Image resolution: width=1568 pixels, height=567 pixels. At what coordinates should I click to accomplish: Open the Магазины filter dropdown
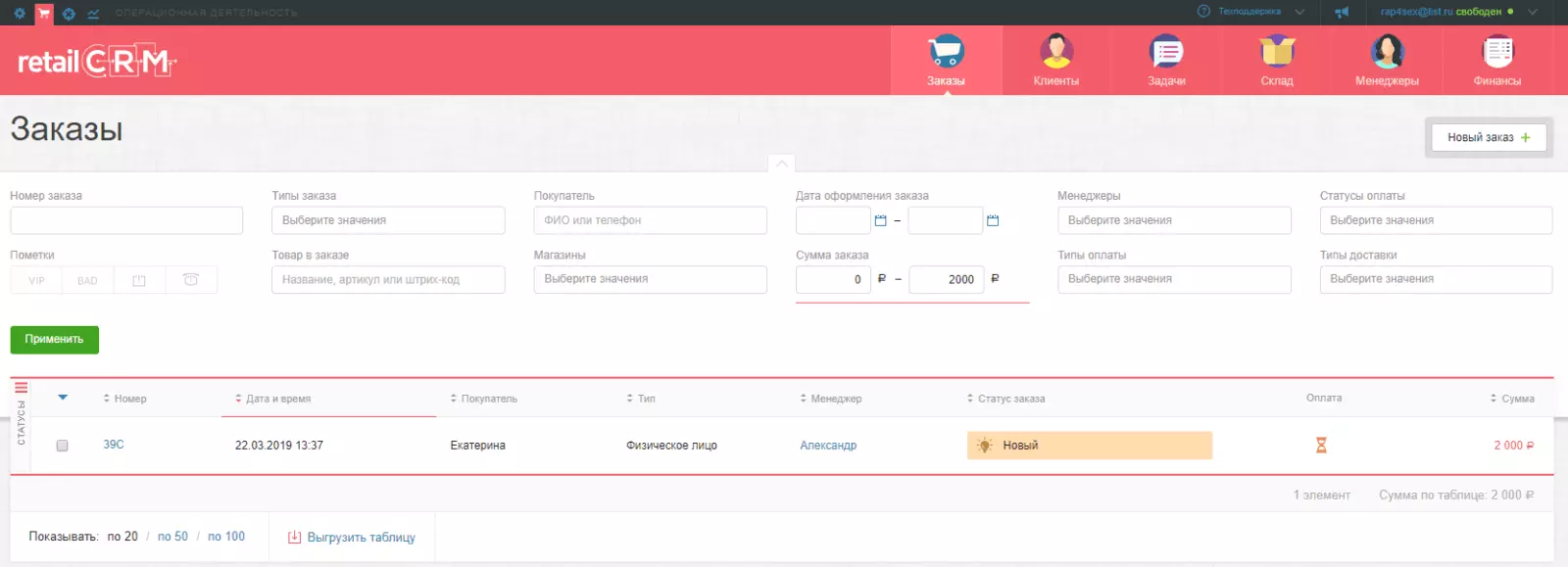[x=650, y=279]
